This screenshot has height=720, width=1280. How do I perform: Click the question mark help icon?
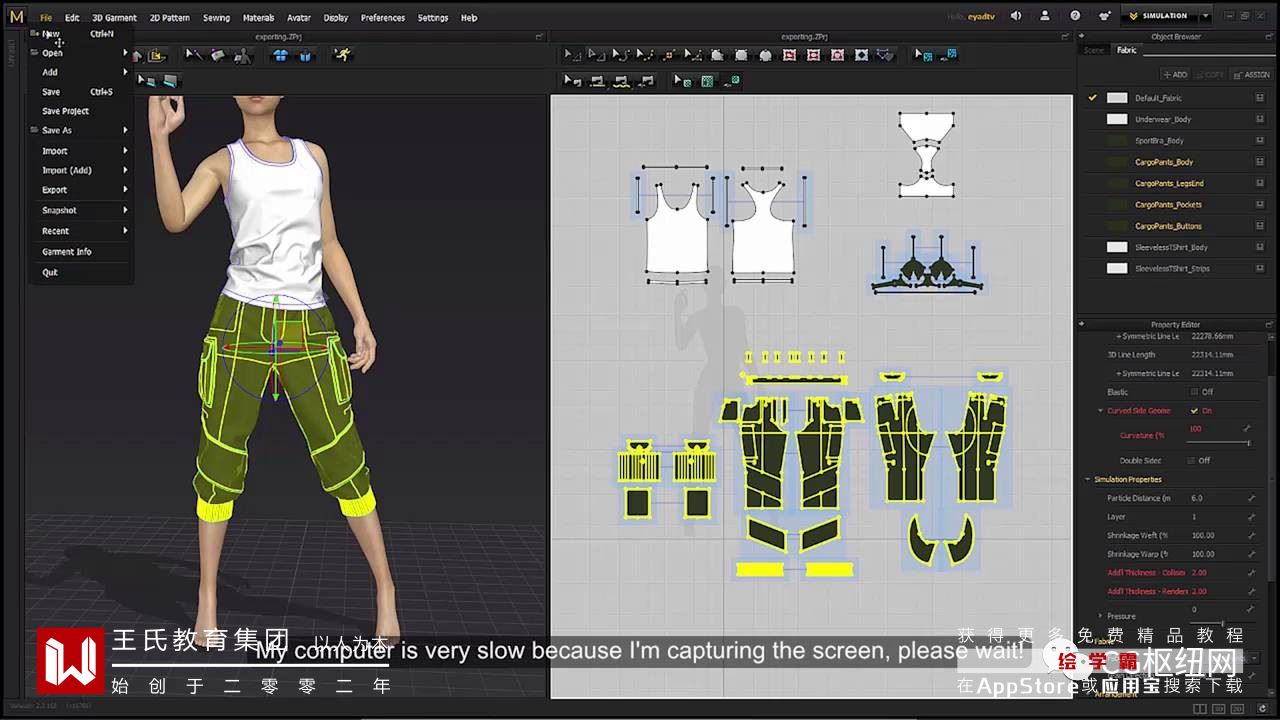coord(1075,16)
